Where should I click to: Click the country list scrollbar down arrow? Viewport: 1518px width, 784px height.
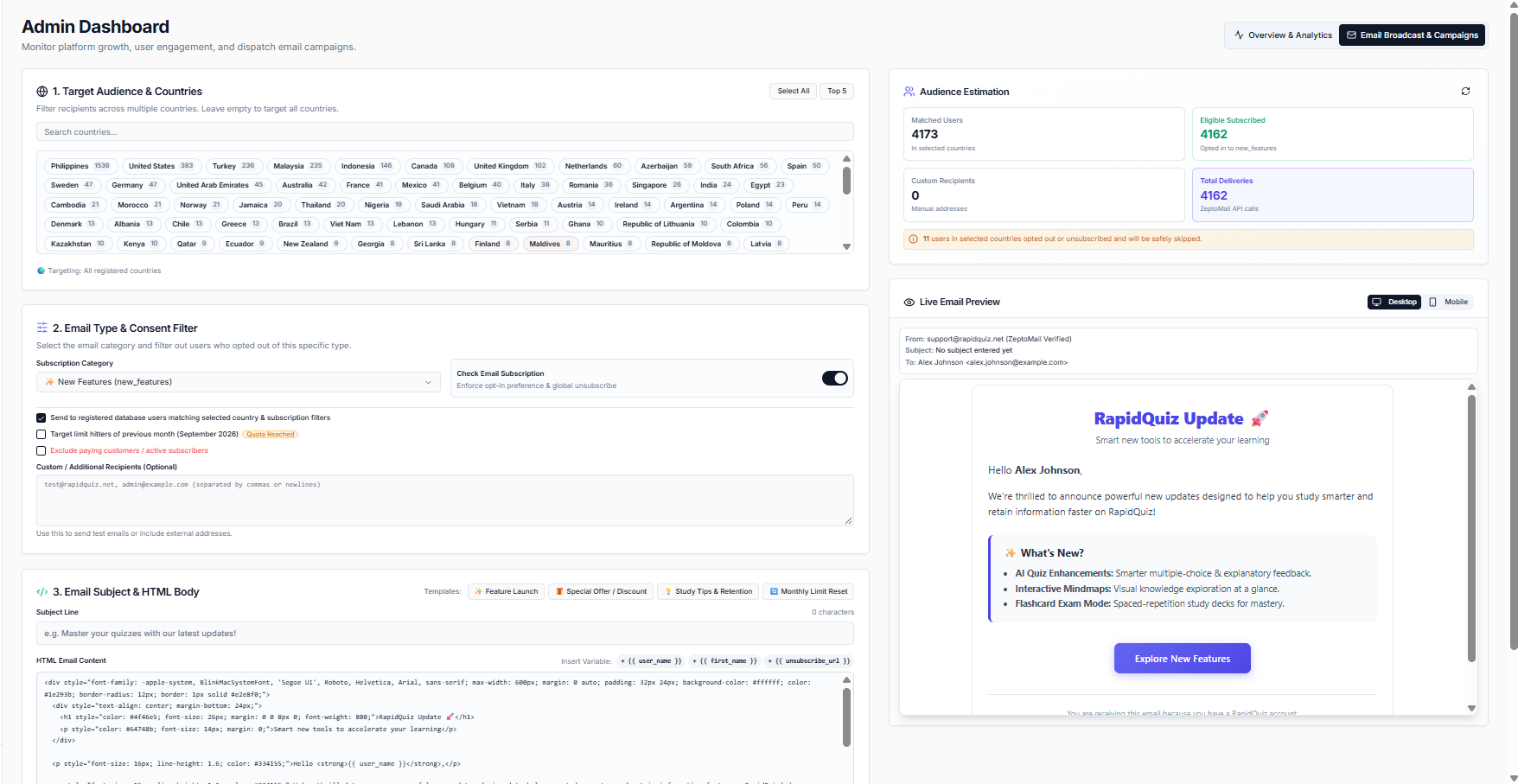pos(846,247)
